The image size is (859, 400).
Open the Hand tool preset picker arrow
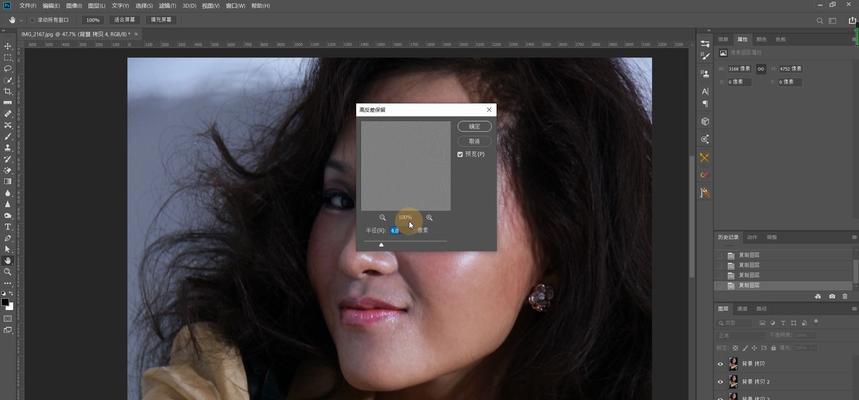pyautogui.click(x=21, y=20)
